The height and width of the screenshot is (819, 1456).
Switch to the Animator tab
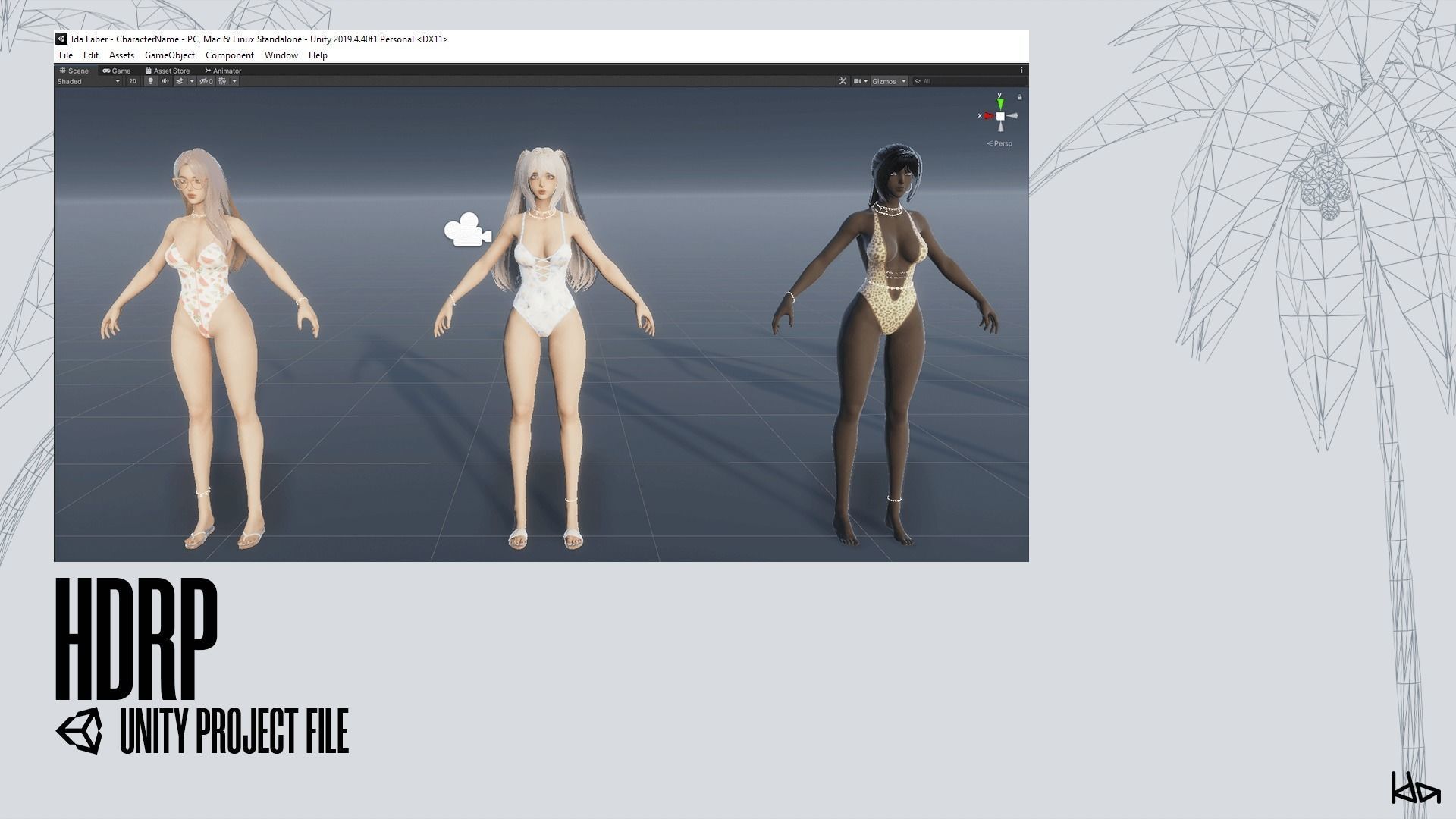pos(223,71)
